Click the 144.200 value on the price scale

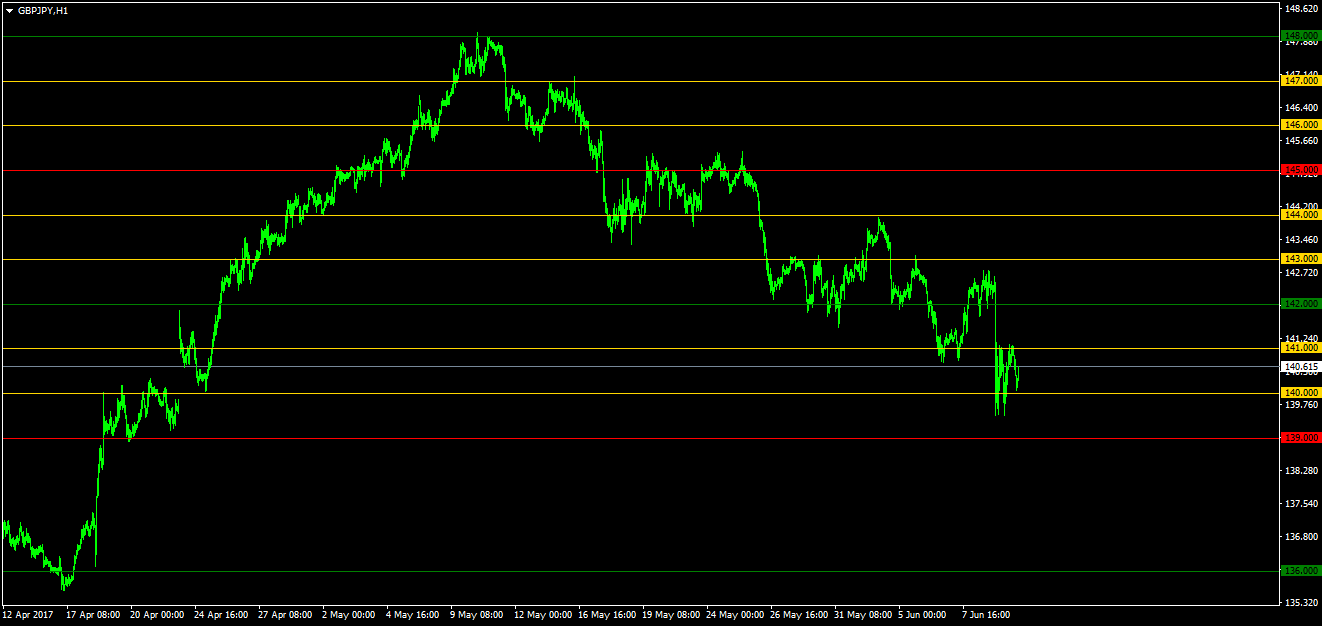click(1301, 206)
